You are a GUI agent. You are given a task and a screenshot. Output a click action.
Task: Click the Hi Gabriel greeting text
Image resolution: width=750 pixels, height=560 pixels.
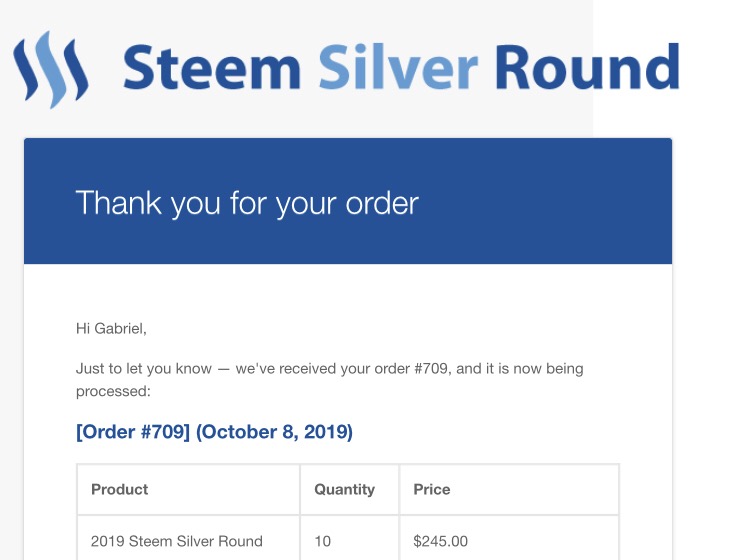111,327
